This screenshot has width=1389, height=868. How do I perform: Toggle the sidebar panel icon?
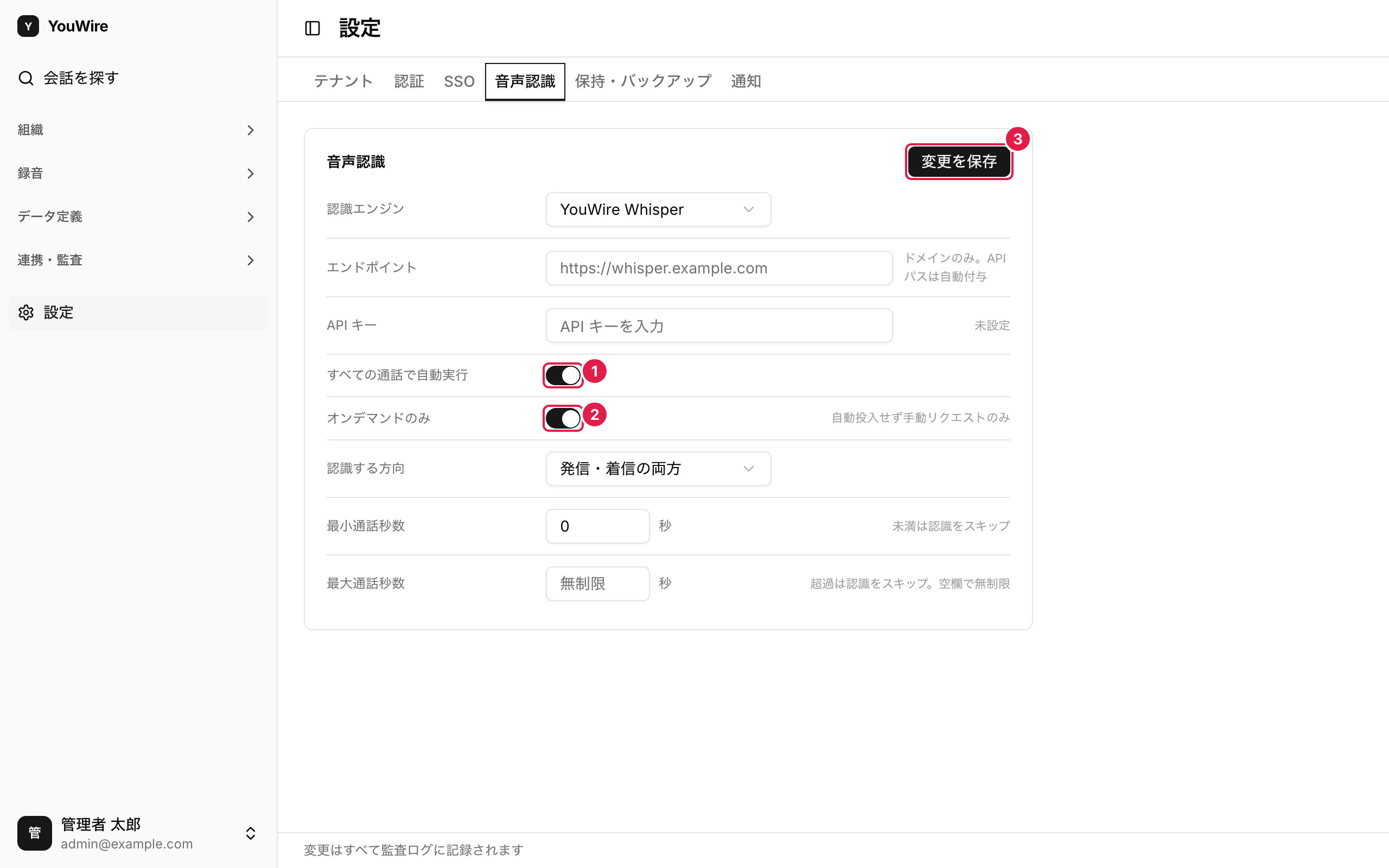tap(312, 28)
